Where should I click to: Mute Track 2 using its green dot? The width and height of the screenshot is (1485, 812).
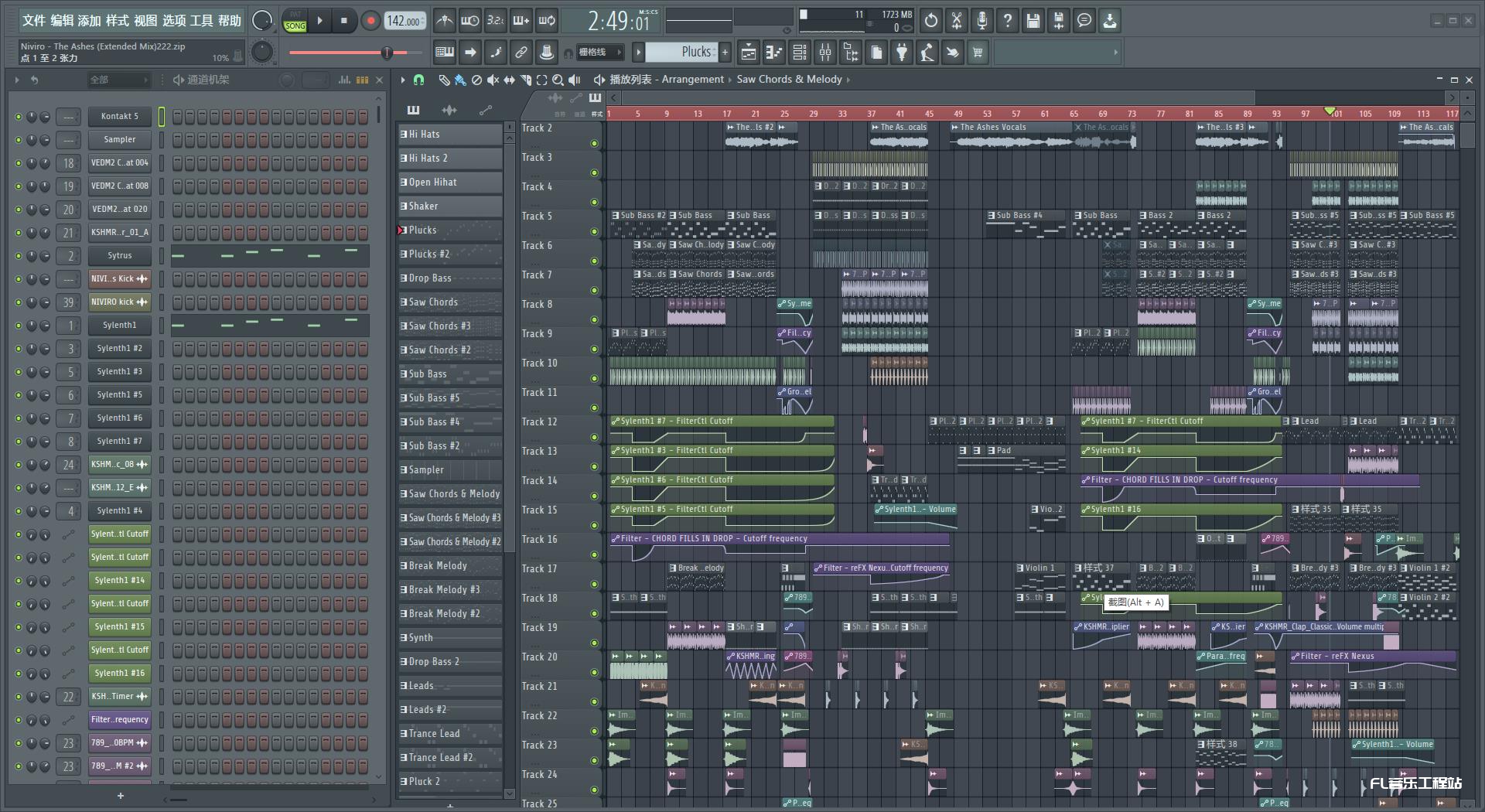pos(594,144)
